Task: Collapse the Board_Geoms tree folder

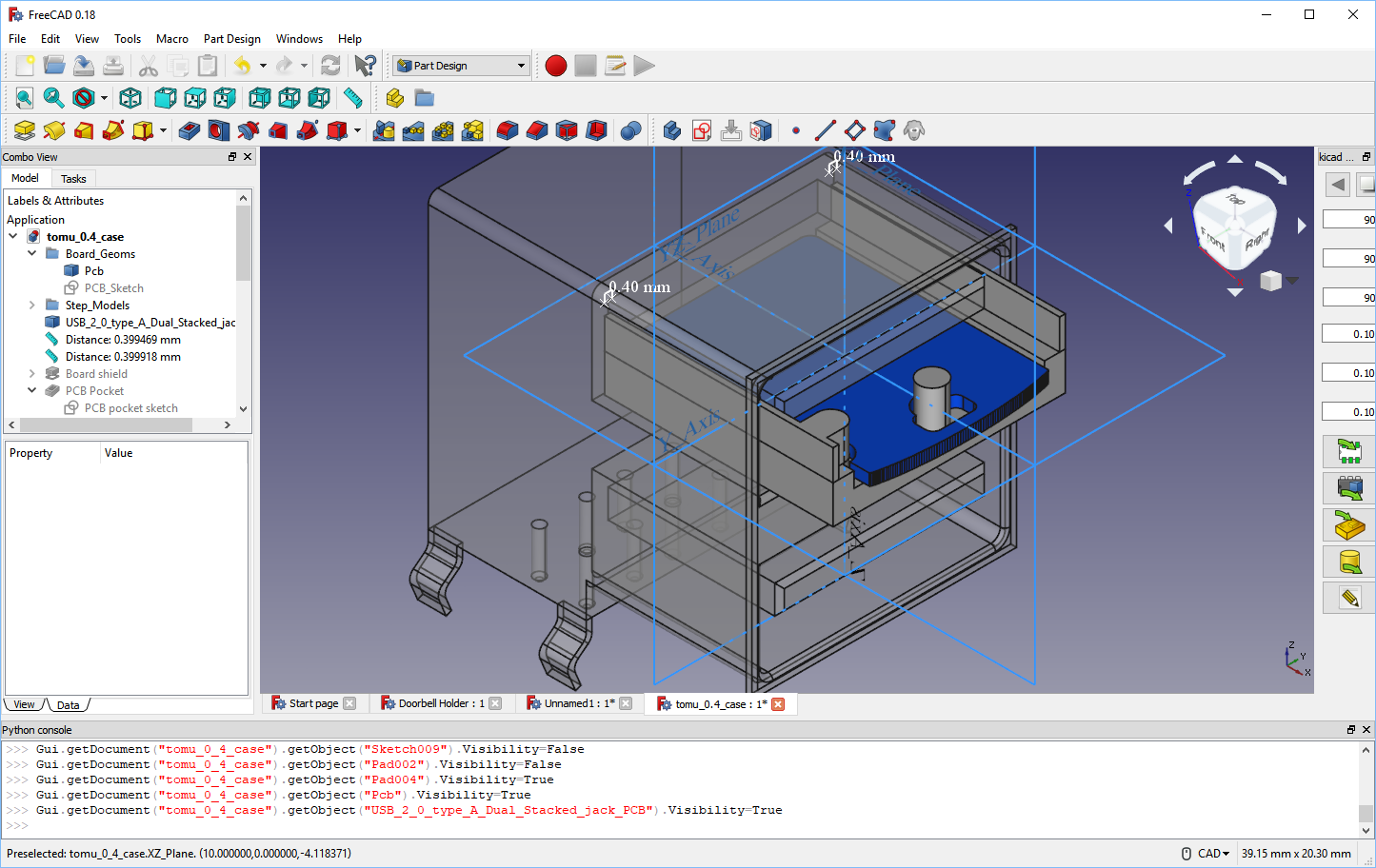Action: (x=32, y=254)
